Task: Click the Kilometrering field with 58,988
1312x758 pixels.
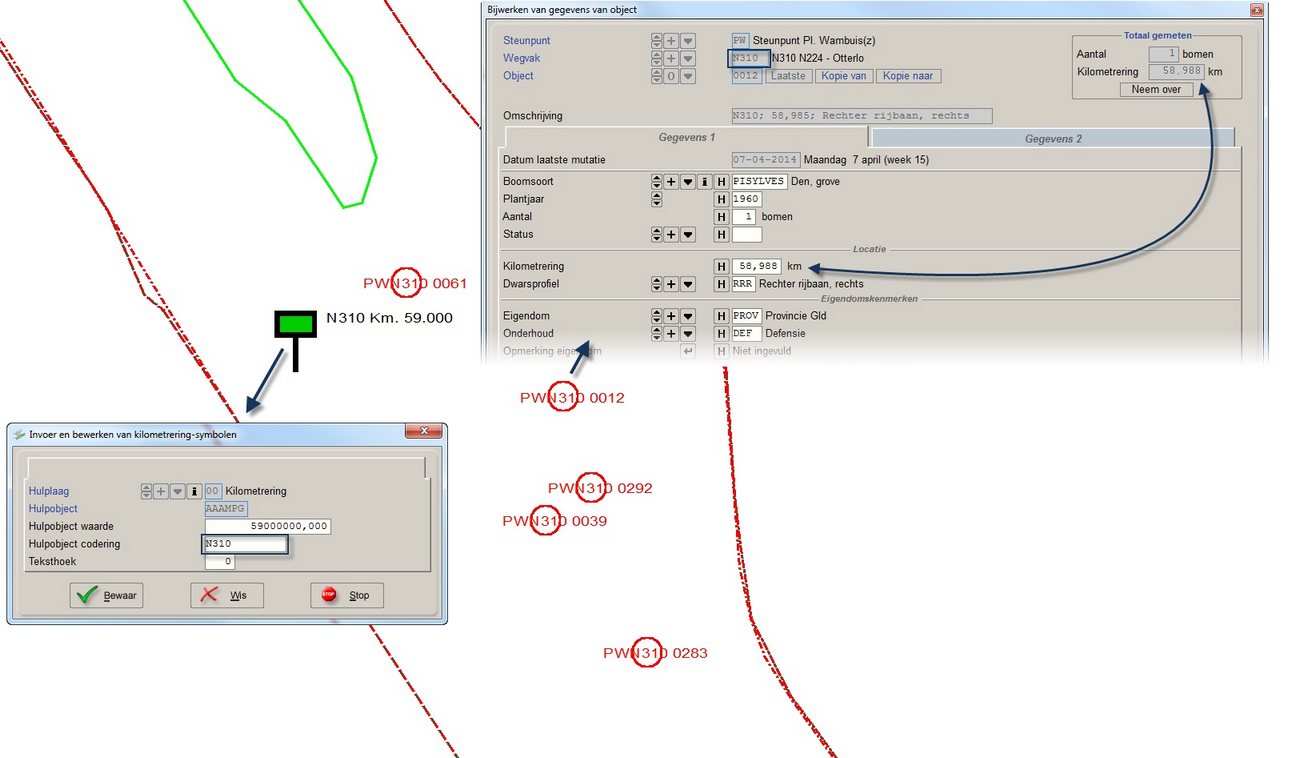Action: point(757,267)
